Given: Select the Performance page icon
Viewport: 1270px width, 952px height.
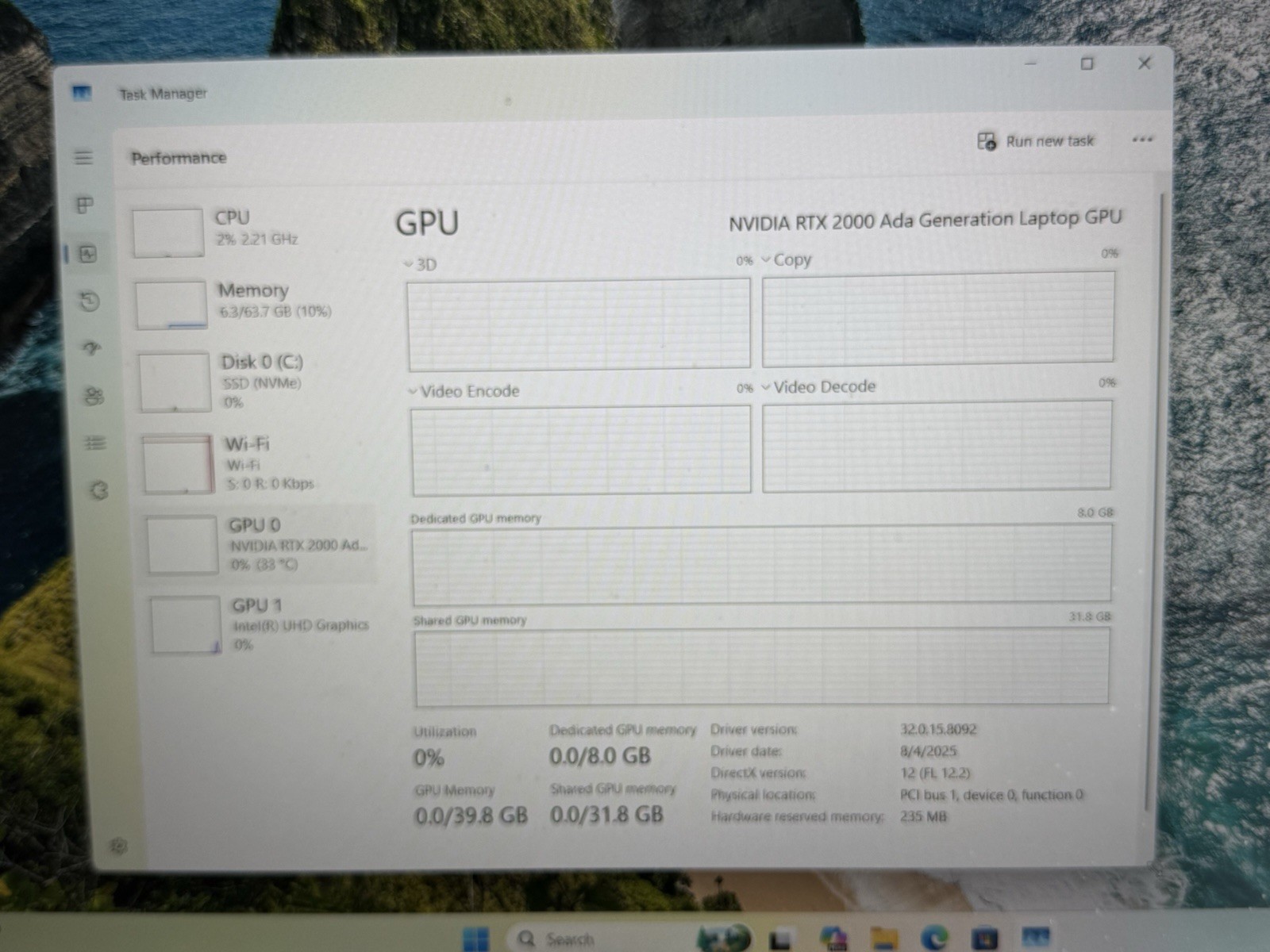Looking at the screenshot, I should (x=87, y=254).
